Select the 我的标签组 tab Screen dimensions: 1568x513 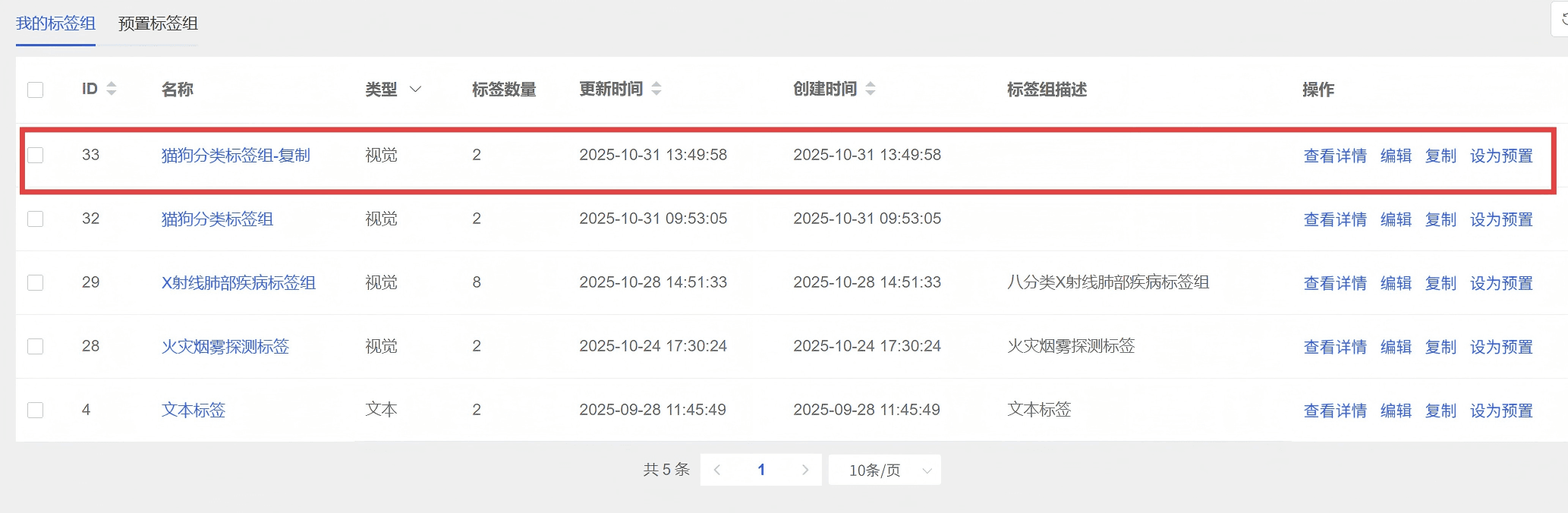click(x=55, y=24)
